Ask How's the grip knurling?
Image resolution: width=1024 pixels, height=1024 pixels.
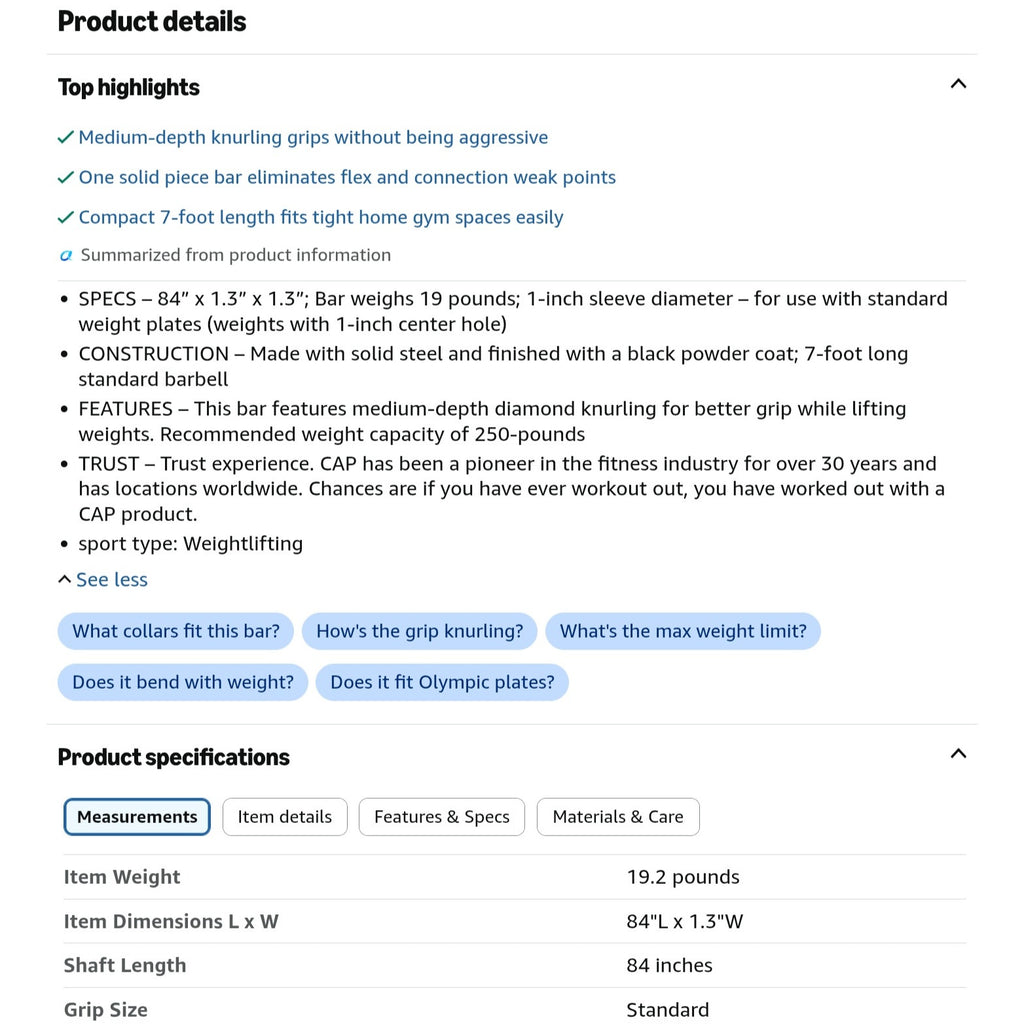420,632
